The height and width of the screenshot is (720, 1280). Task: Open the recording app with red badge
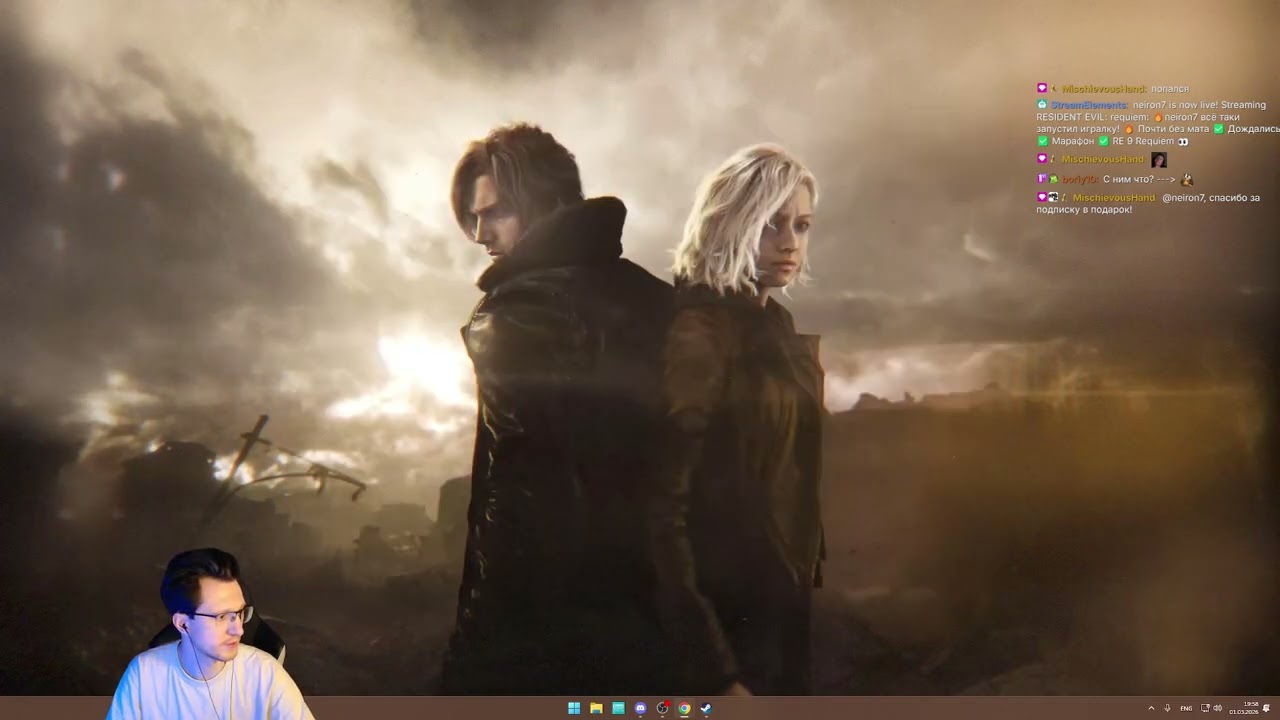coord(662,708)
